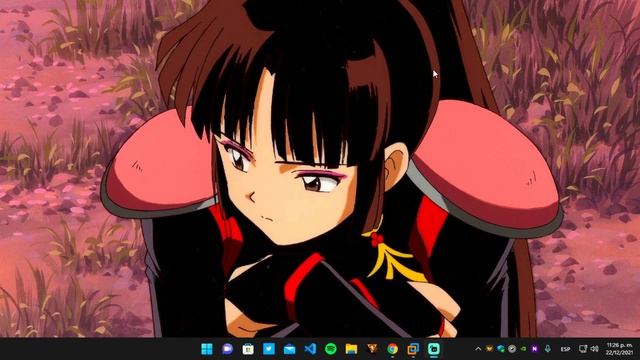The height and width of the screenshot is (360, 640).
Task: Open network status tray icon
Action: click(x=583, y=349)
